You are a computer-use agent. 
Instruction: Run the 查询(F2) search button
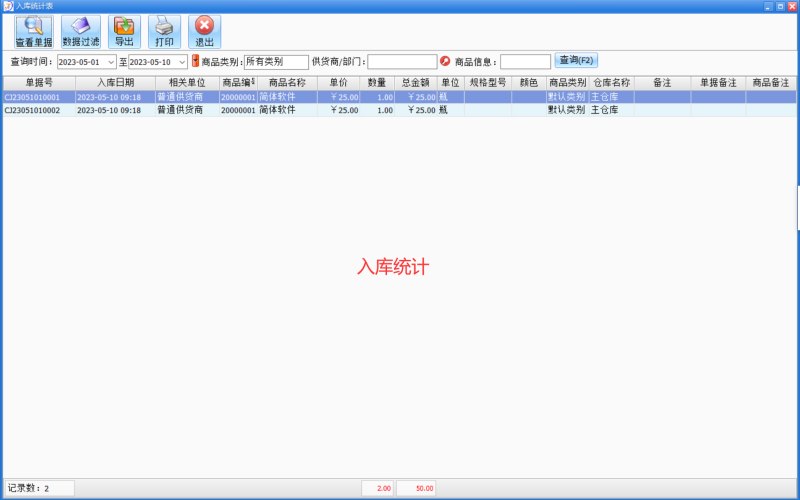pos(576,60)
